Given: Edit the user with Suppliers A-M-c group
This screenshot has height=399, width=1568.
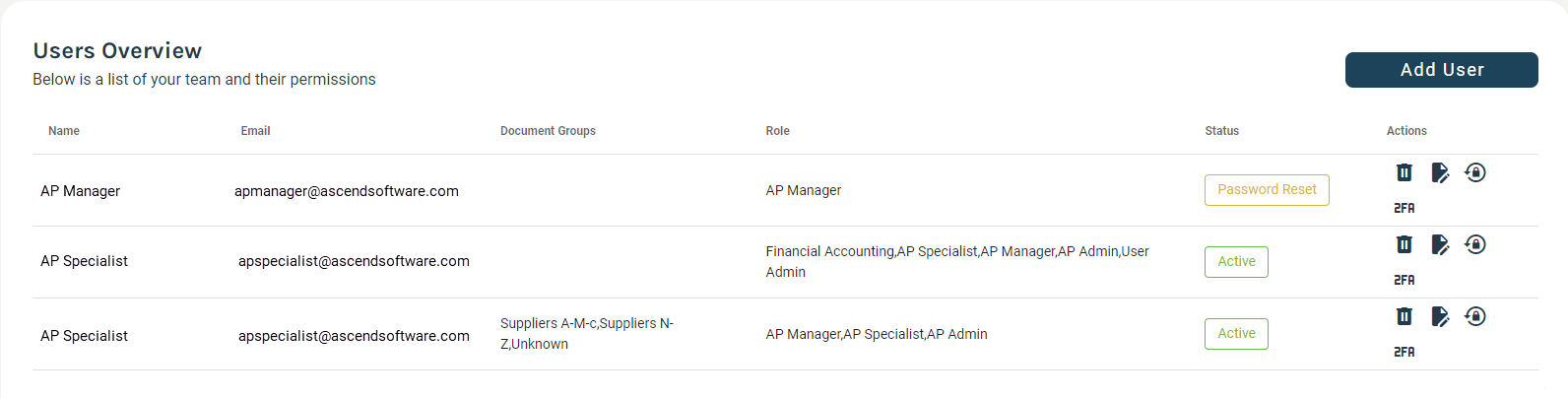Looking at the screenshot, I should point(1440,317).
